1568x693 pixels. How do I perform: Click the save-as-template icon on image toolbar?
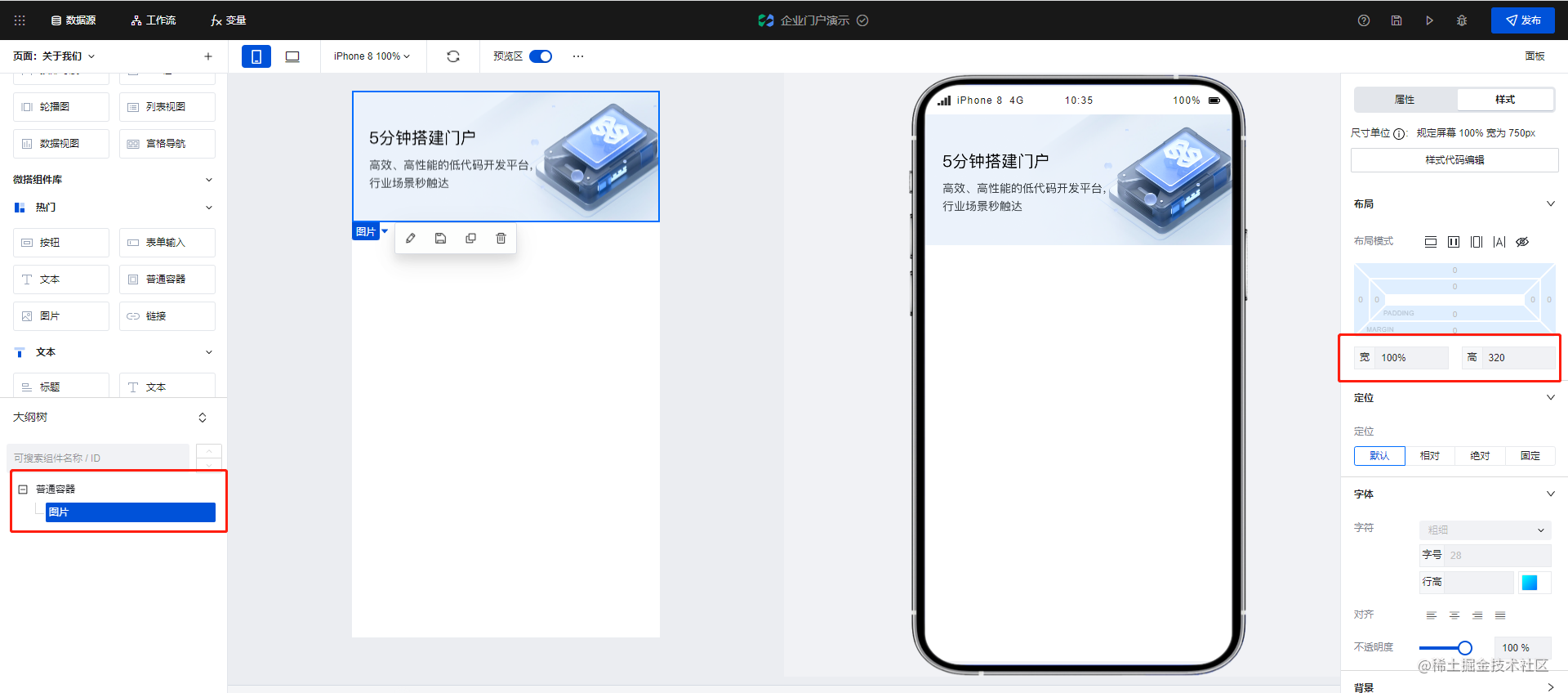pyautogui.click(x=441, y=239)
